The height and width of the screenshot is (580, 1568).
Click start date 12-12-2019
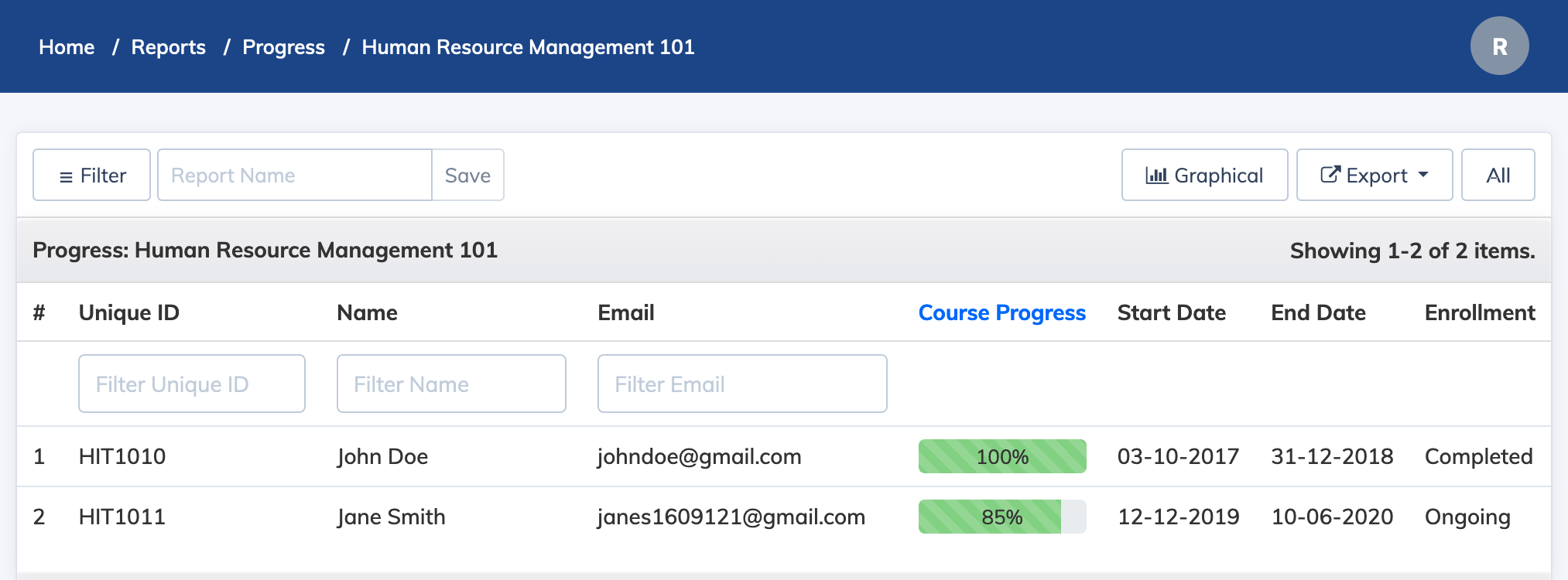pyautogui.click(x=1178, y=517)
